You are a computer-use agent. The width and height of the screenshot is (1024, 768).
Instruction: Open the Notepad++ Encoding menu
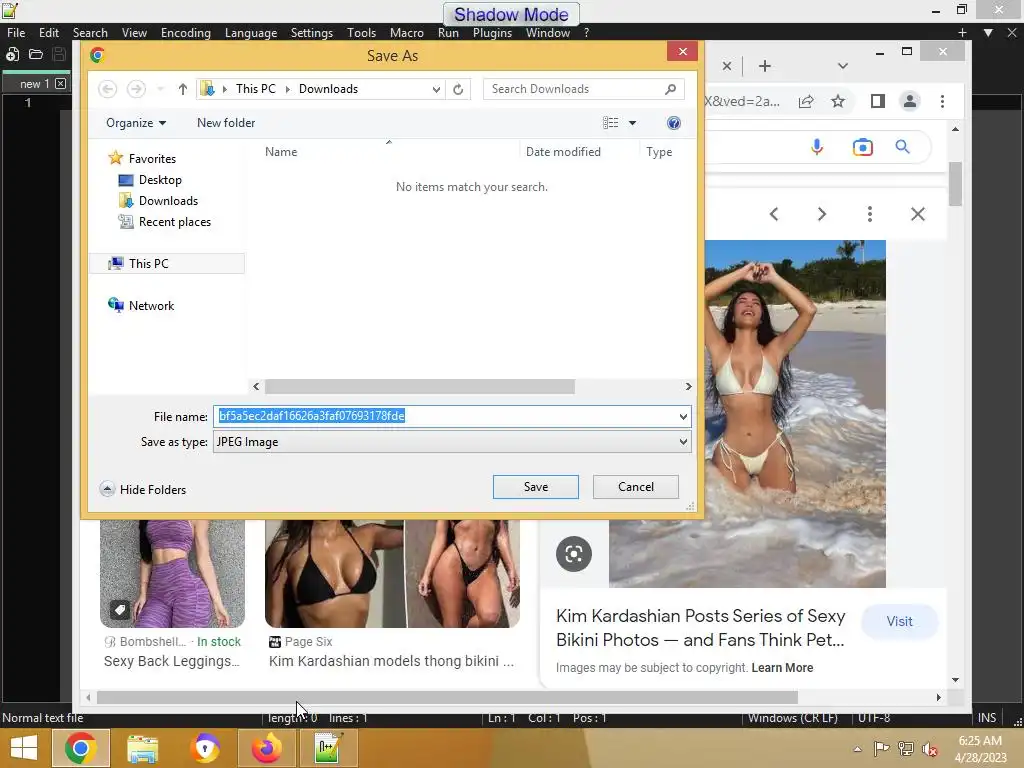coord(185,33)
